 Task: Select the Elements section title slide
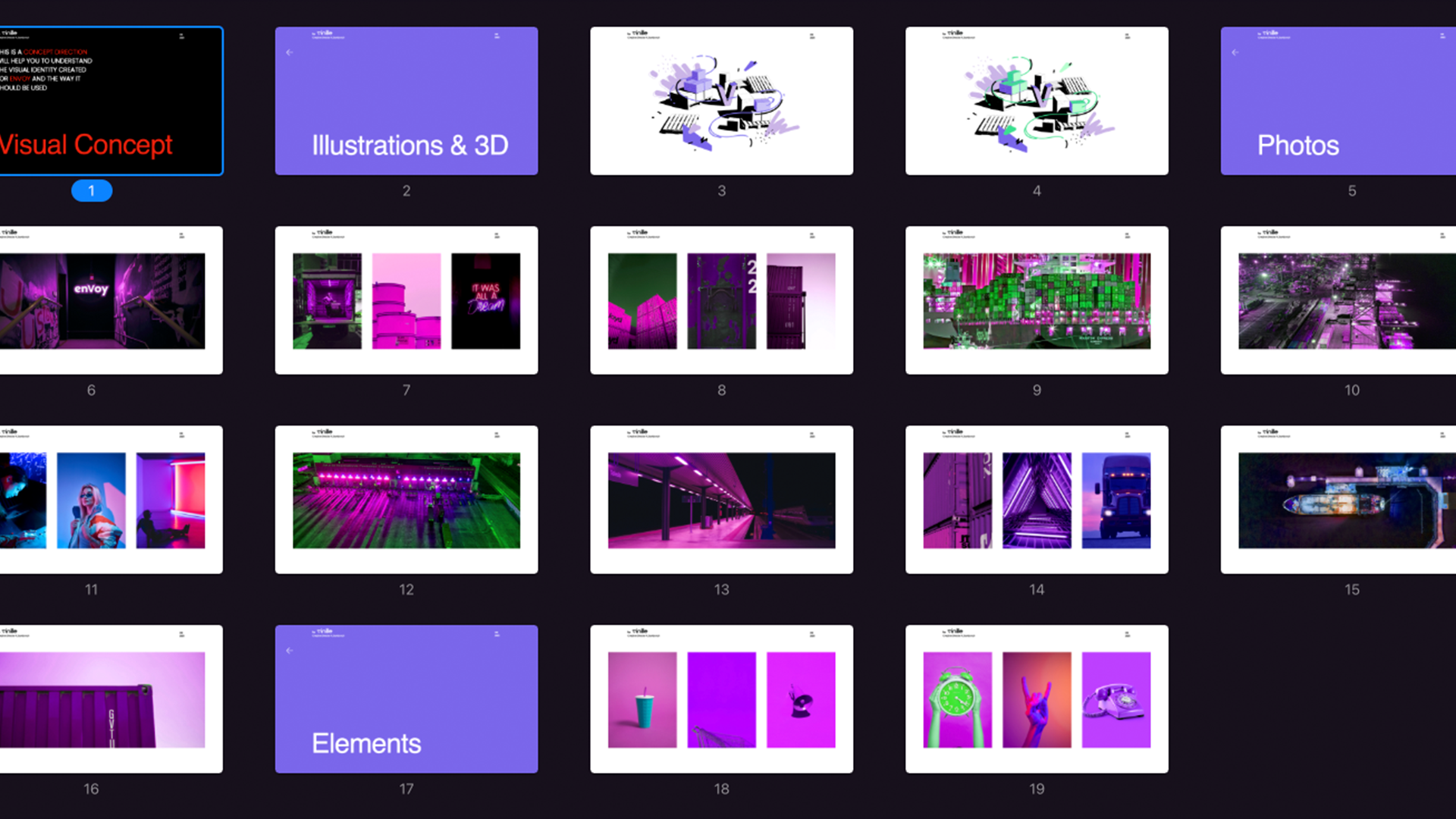coord(406,699)
